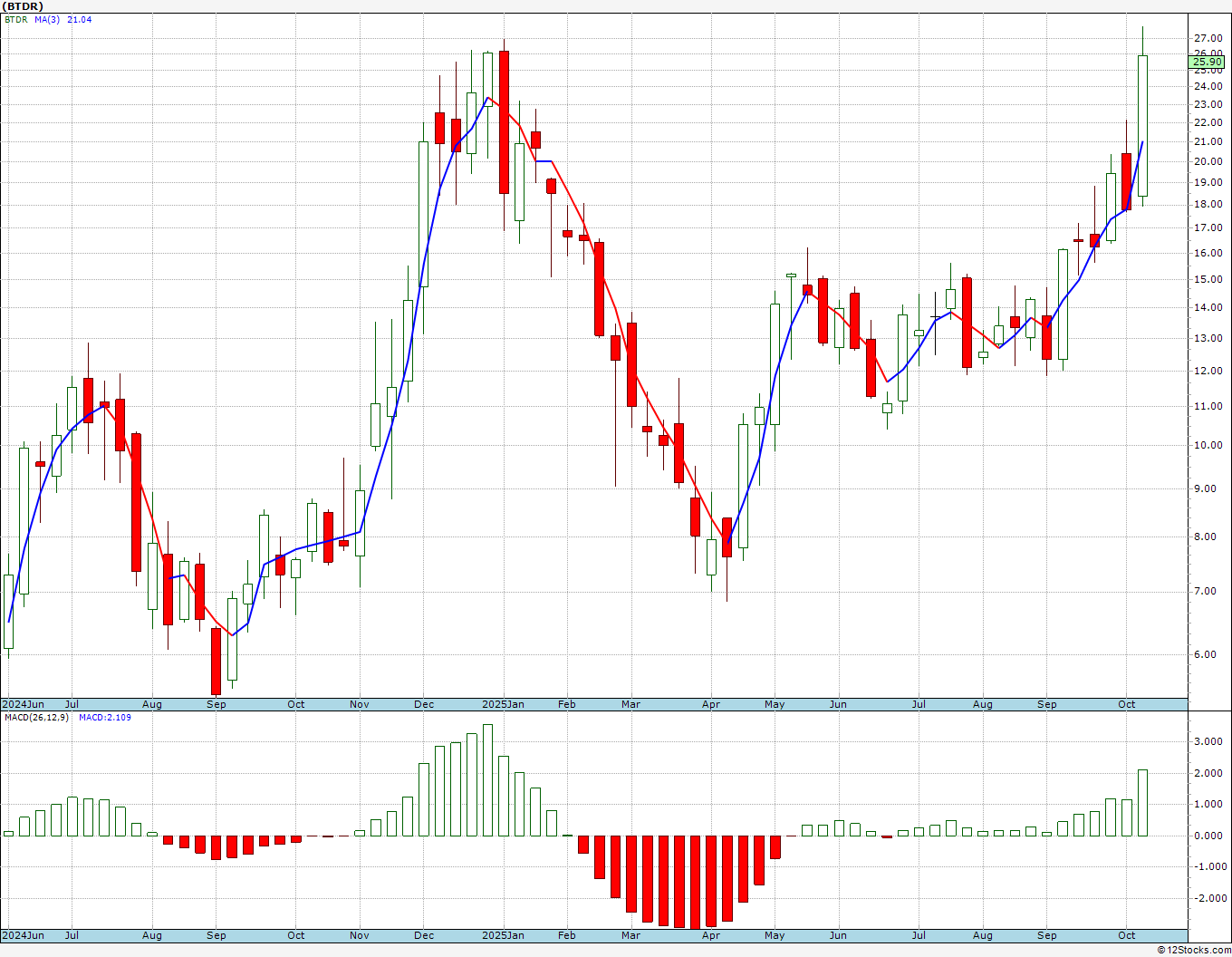
Task: Select the 21.04 moving average value
Action: point(80,20)
